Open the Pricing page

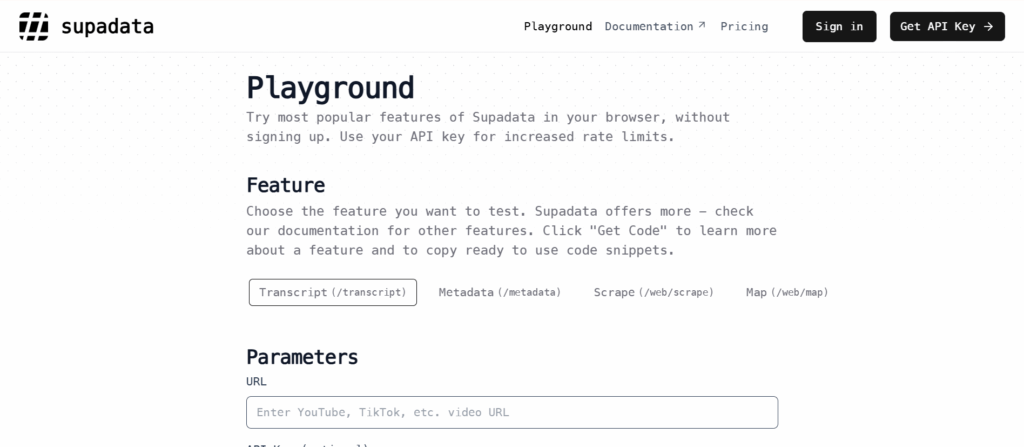coord(744,26)
